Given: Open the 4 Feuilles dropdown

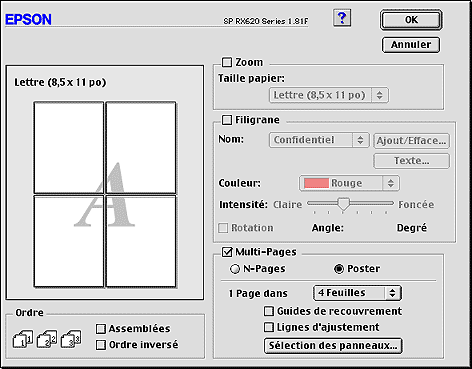Looking at the screenshot, I should point(357,293).
